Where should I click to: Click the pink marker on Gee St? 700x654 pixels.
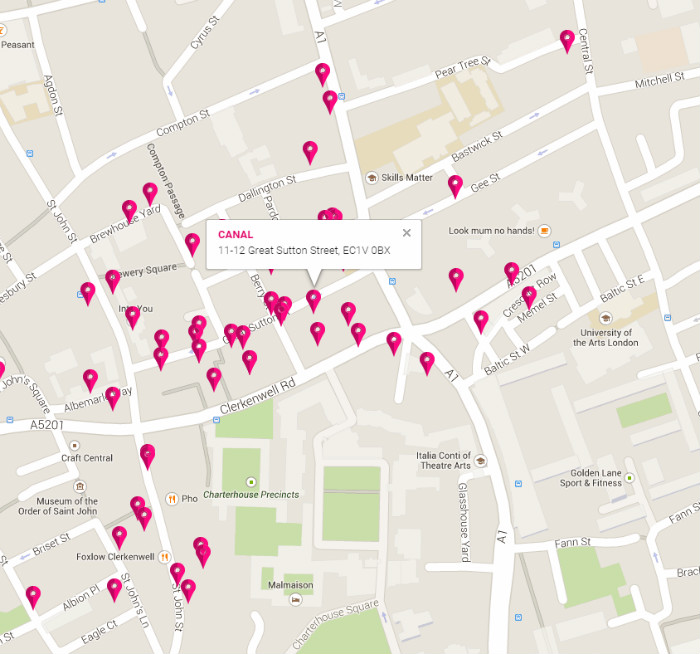tap(455, 187)
